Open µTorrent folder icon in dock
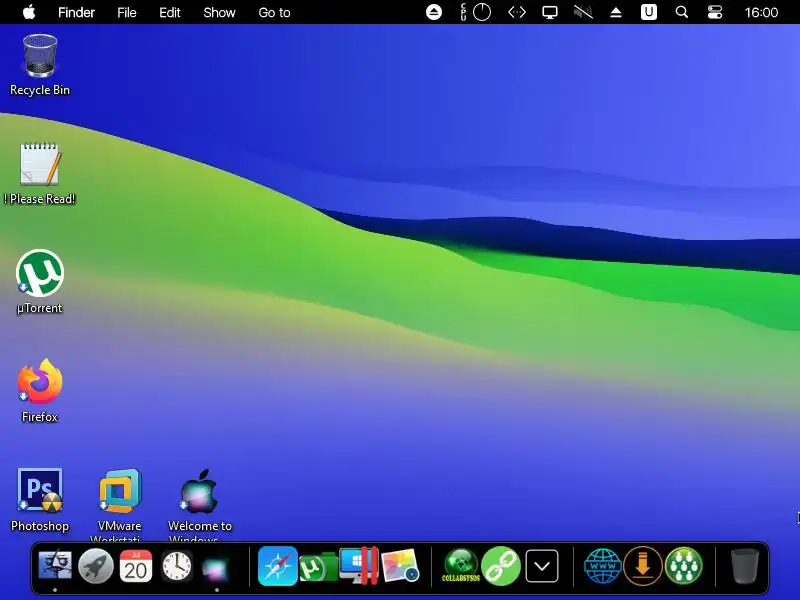Screen dimensions: 800x600 pos(318,567)
